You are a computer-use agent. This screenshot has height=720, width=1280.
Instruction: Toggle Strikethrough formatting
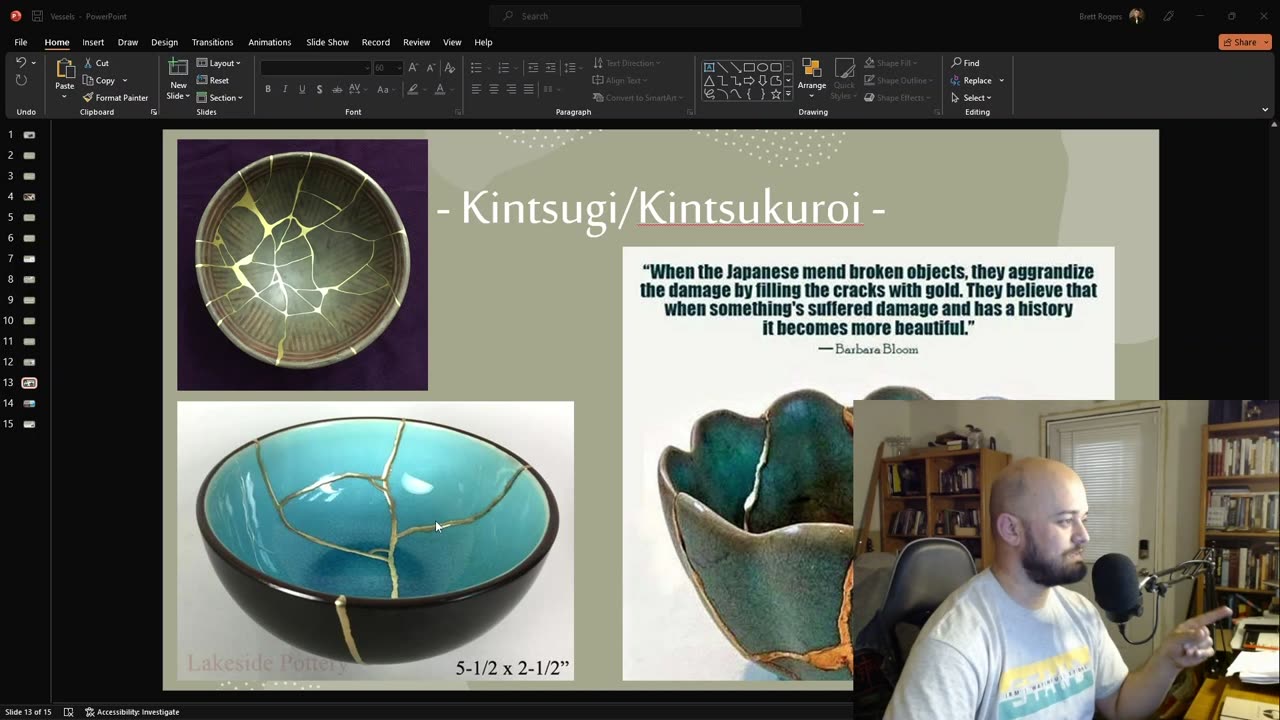pos(337,89)
